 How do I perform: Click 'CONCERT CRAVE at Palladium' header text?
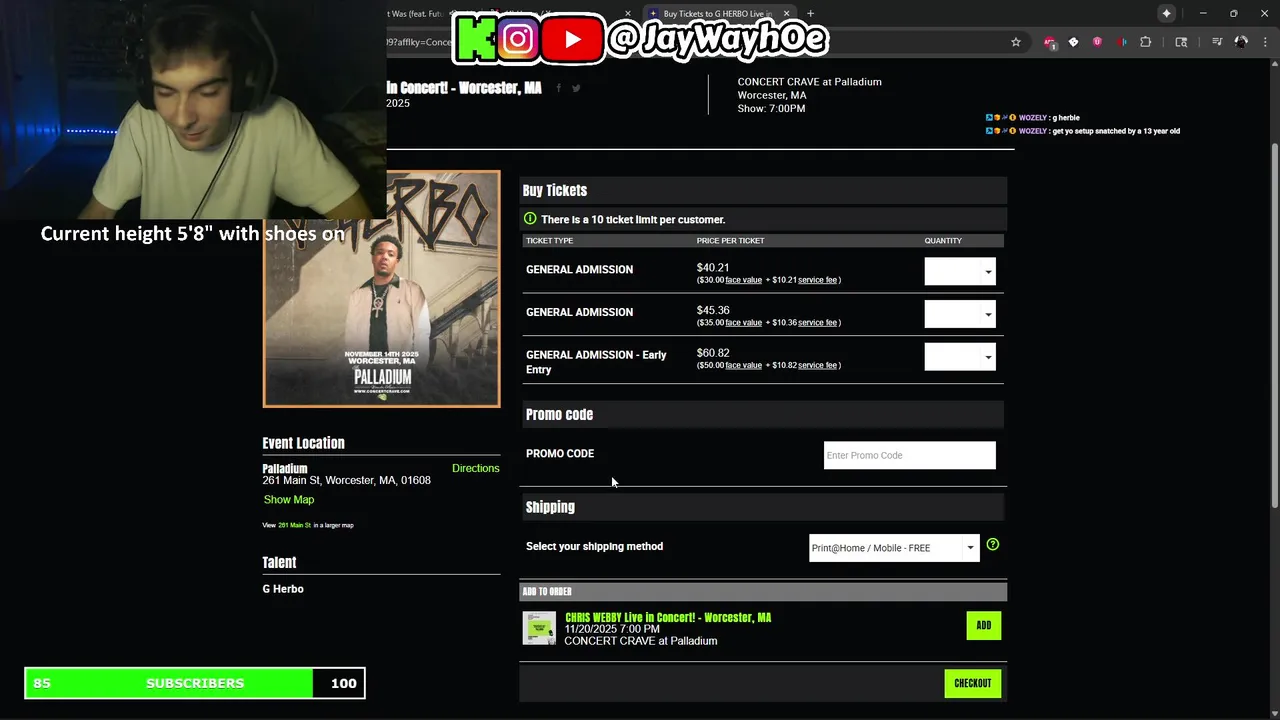click(809, 82)
